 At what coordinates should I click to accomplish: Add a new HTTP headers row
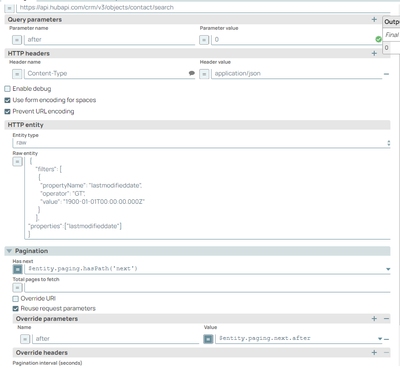point(374,53)
